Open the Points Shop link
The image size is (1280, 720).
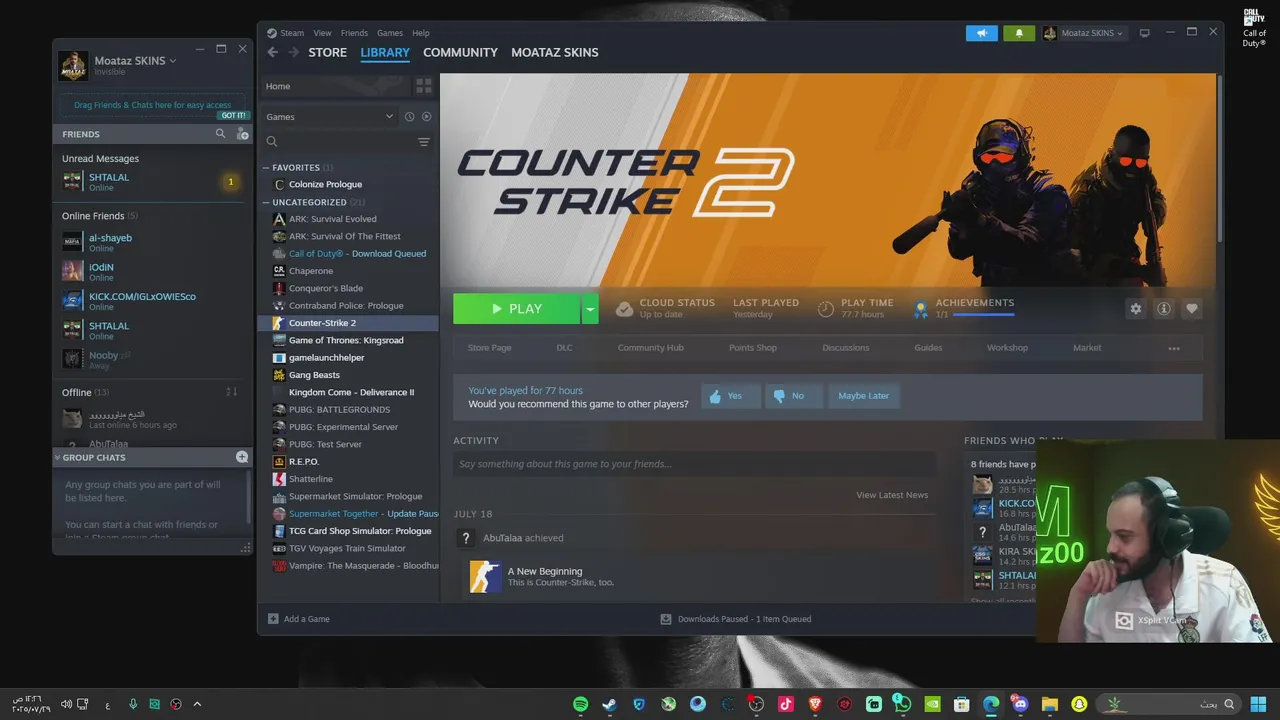pos(753,348)
